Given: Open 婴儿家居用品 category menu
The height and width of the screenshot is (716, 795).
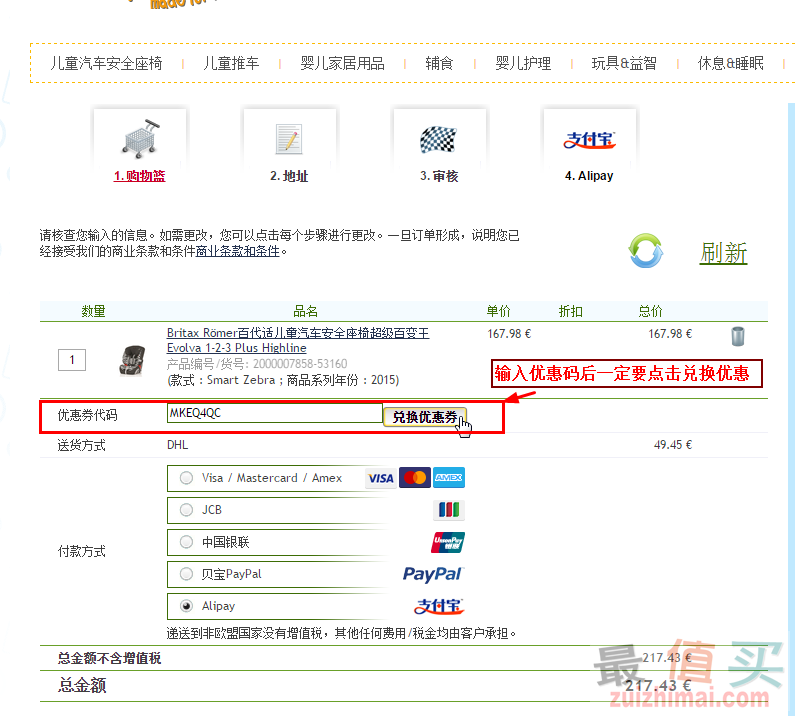Looking at the screenshot, I should (x=342, y=63).
